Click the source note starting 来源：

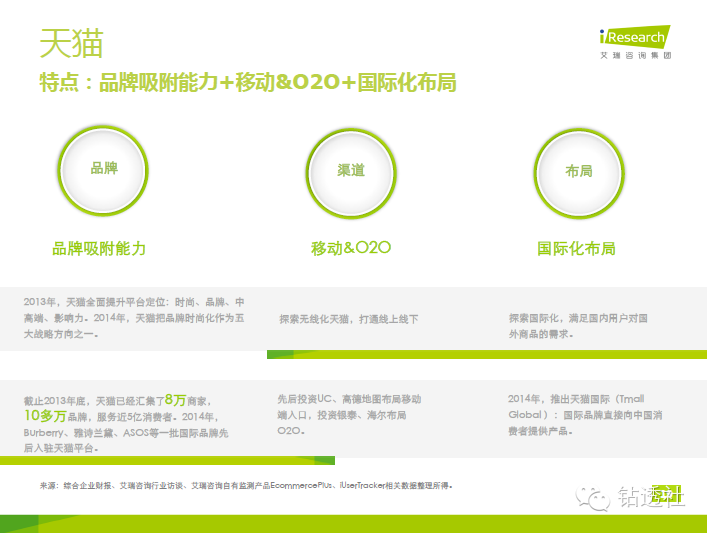pos(246,486)
